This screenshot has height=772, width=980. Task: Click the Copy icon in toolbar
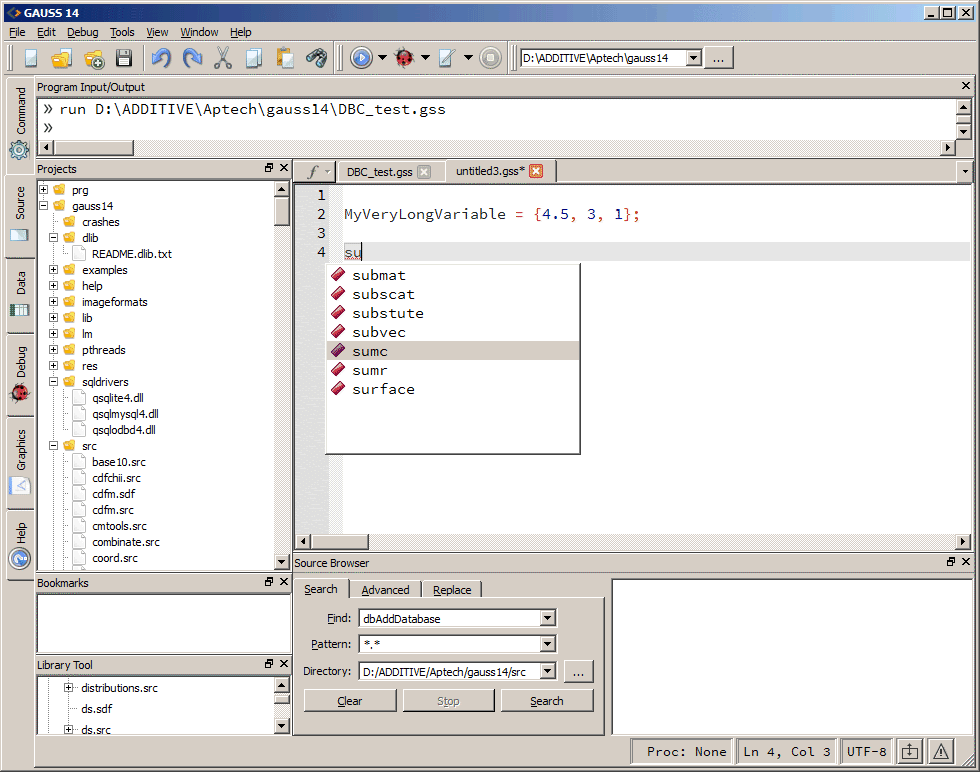254,58
